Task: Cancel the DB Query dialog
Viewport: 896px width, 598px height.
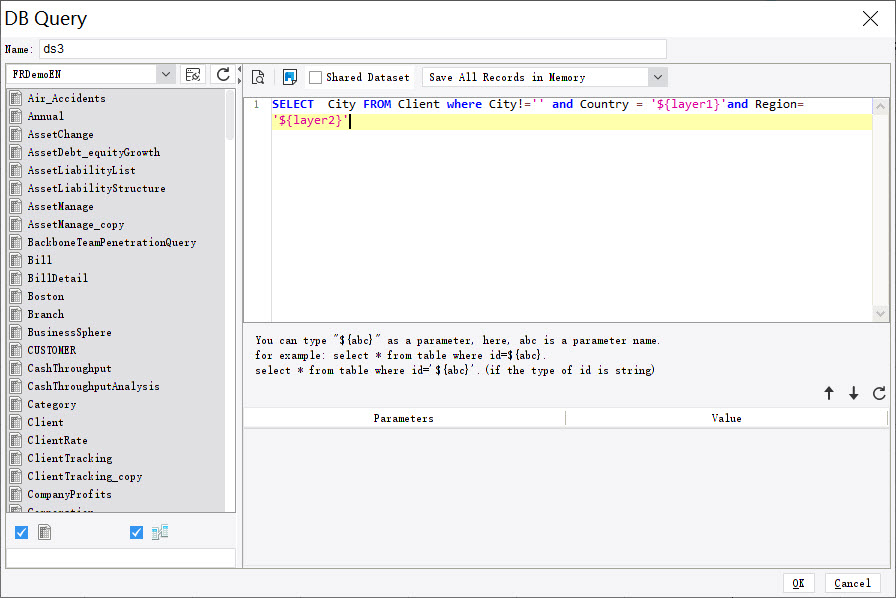Action: [x=851, y=583]
